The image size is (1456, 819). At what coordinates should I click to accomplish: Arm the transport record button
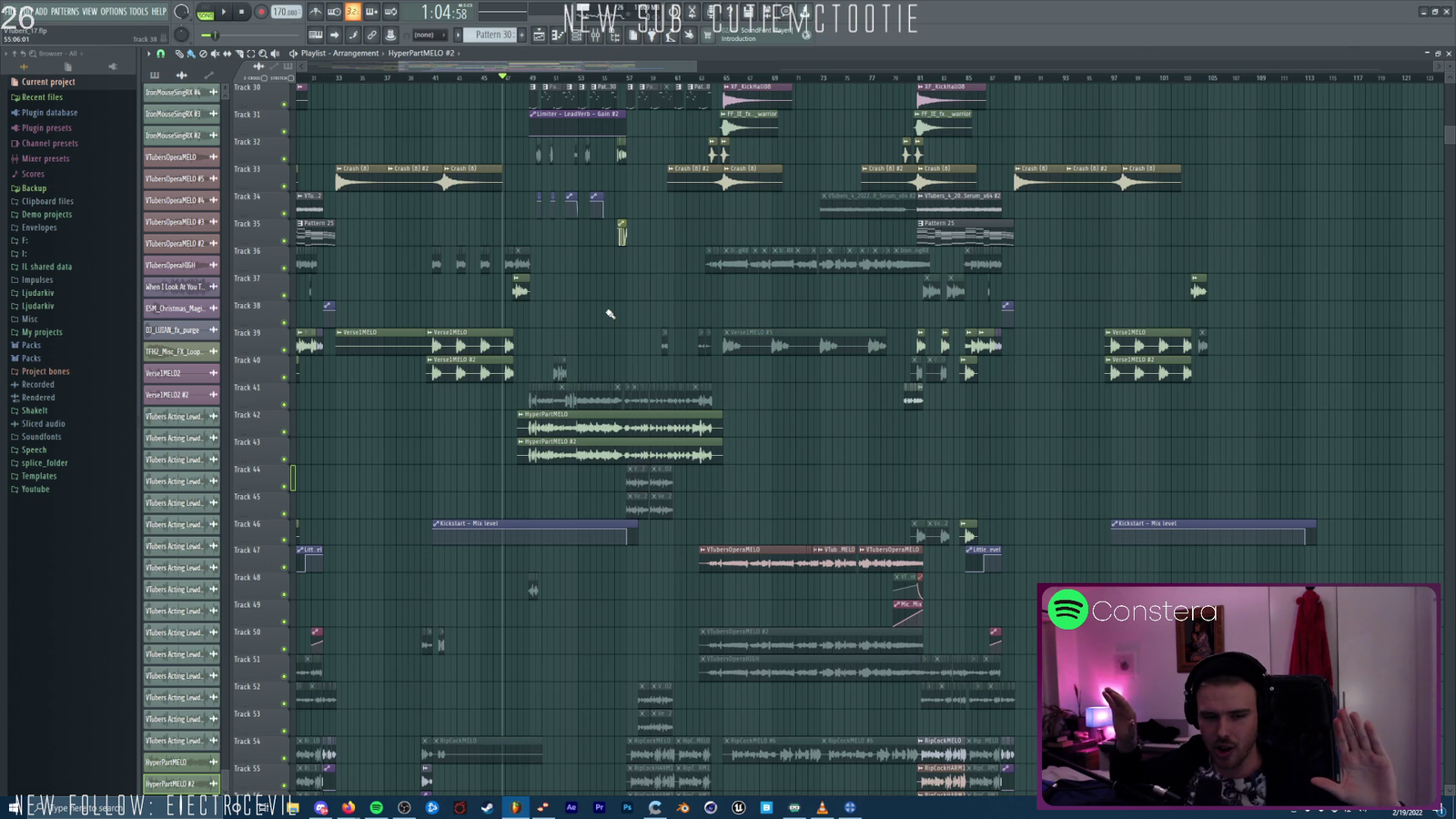[261, 12]
